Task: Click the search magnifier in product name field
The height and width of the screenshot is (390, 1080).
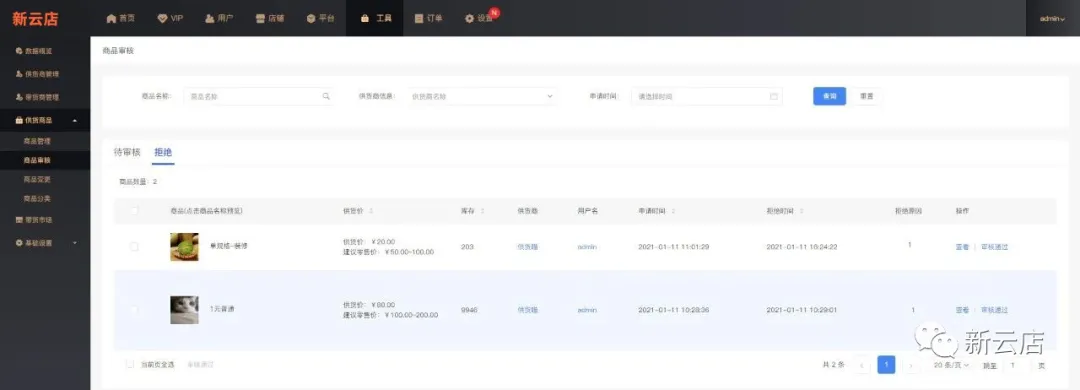Action: click(326, 96)
